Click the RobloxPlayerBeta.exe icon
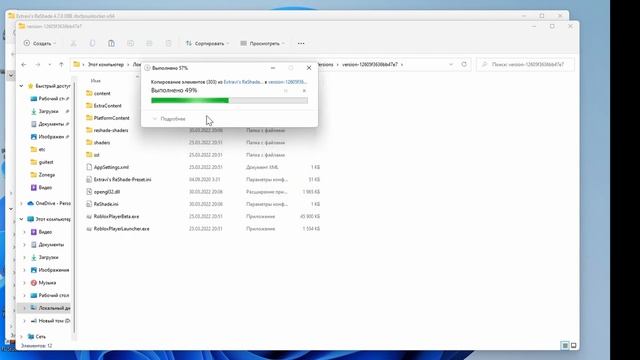This screenshot has height=360, width=640. [x=89, y=216]
